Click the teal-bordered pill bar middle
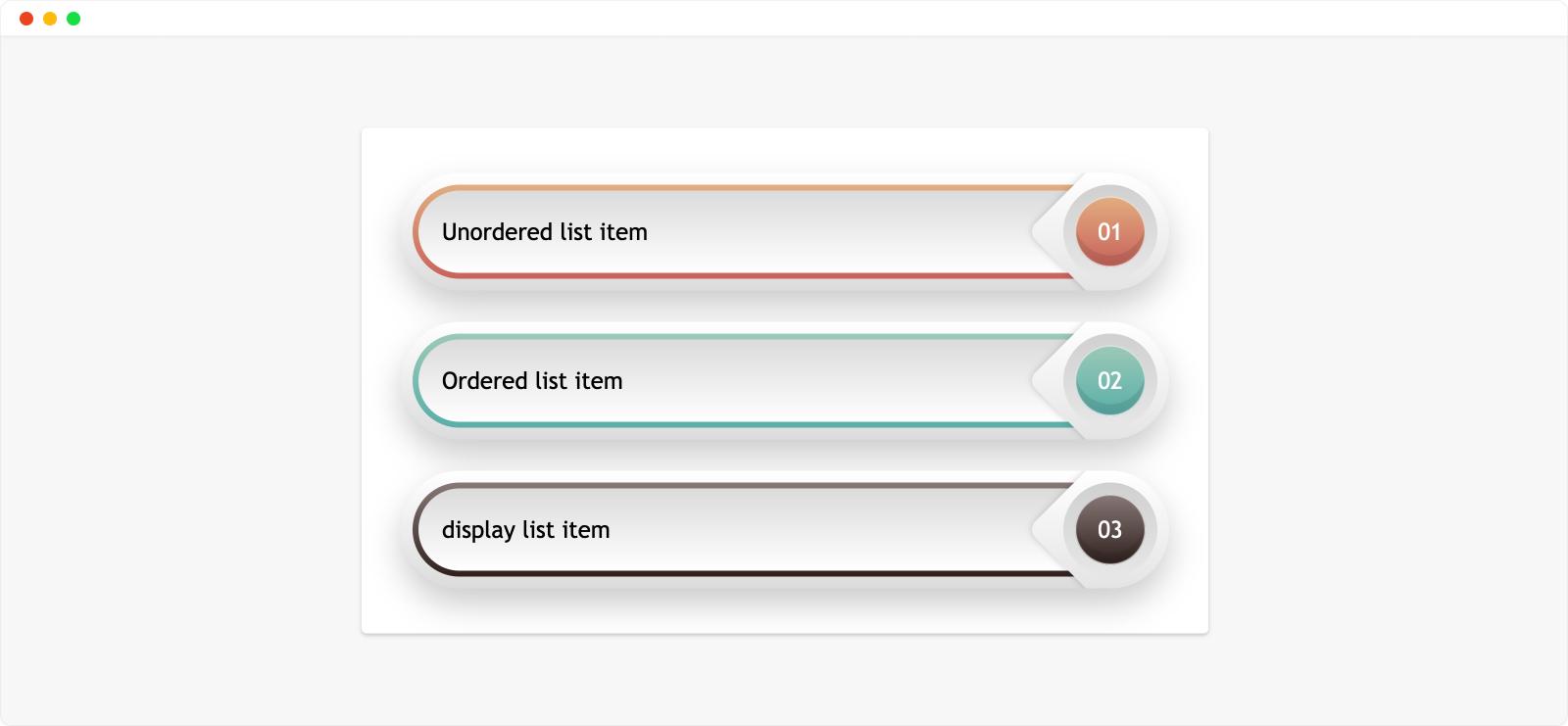Image resolution: width=1568 pixels, height=726 pixels. (x=745, y=381)
